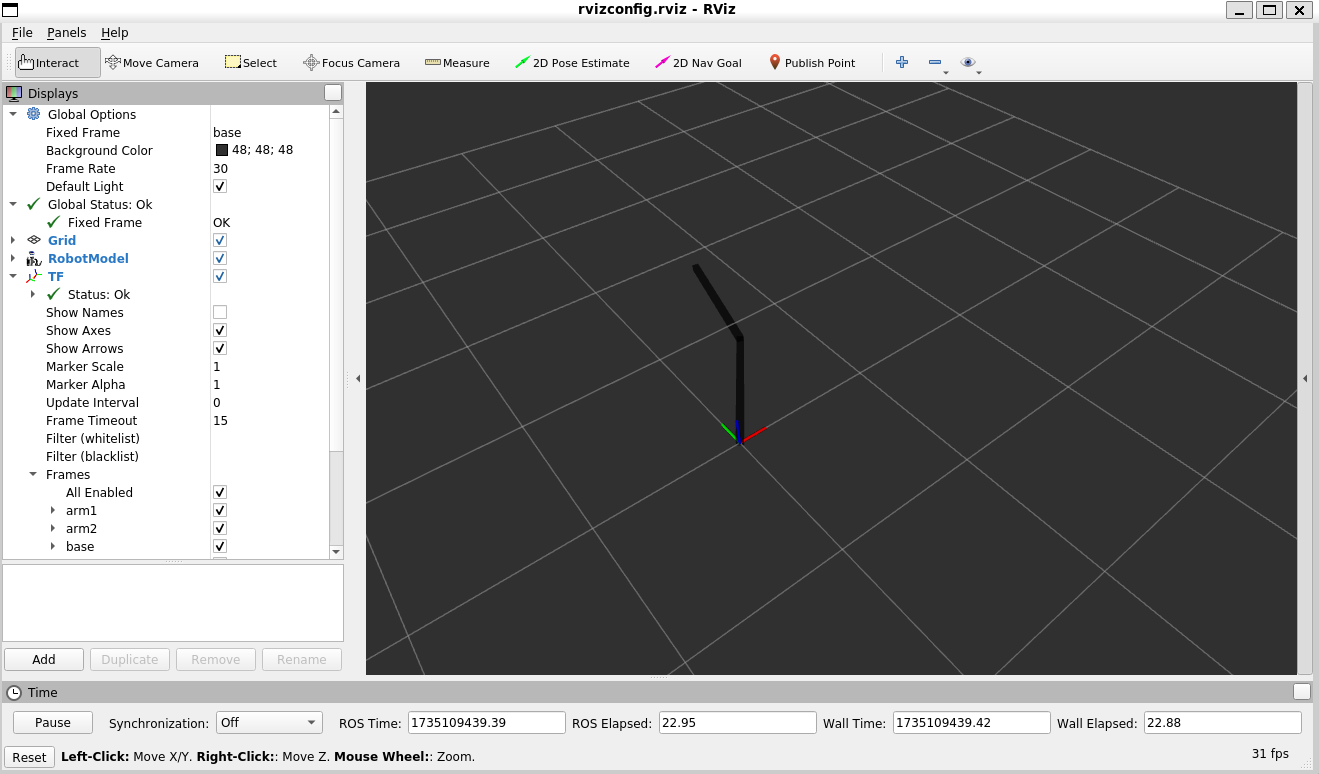
Task: Click the Reset button
Action: point(29,757)
